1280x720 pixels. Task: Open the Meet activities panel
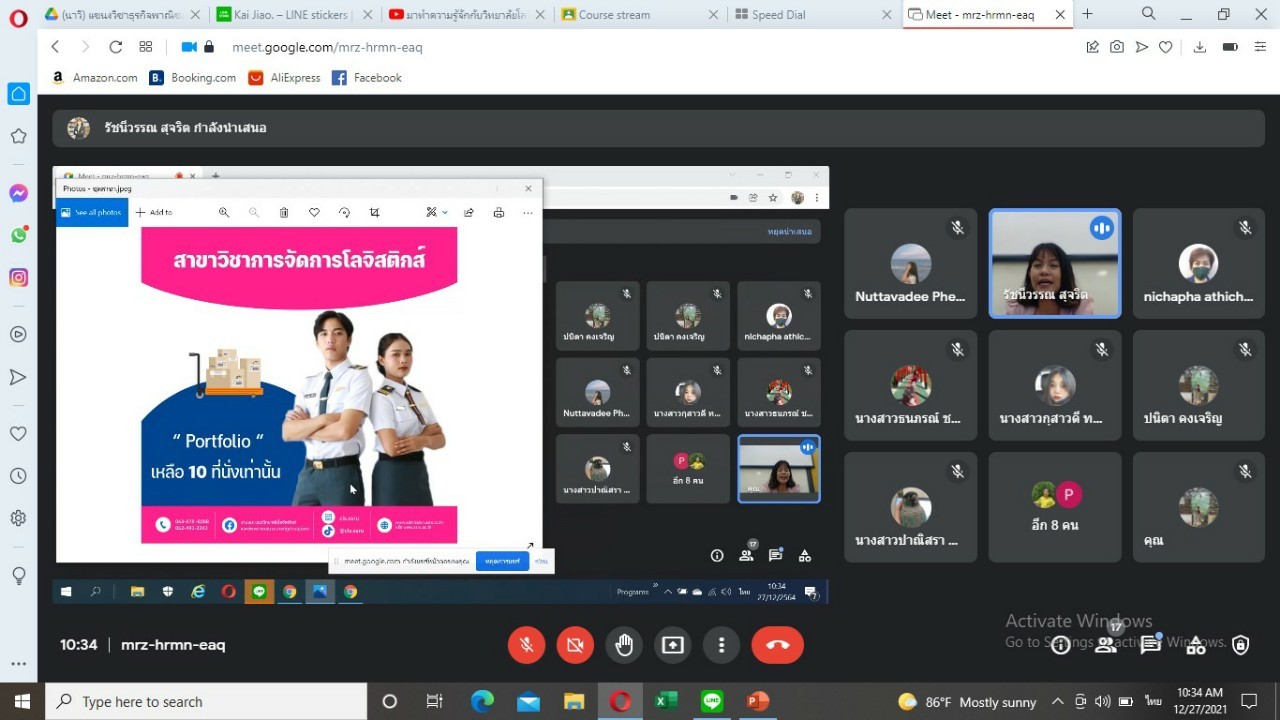(1196, 645)
